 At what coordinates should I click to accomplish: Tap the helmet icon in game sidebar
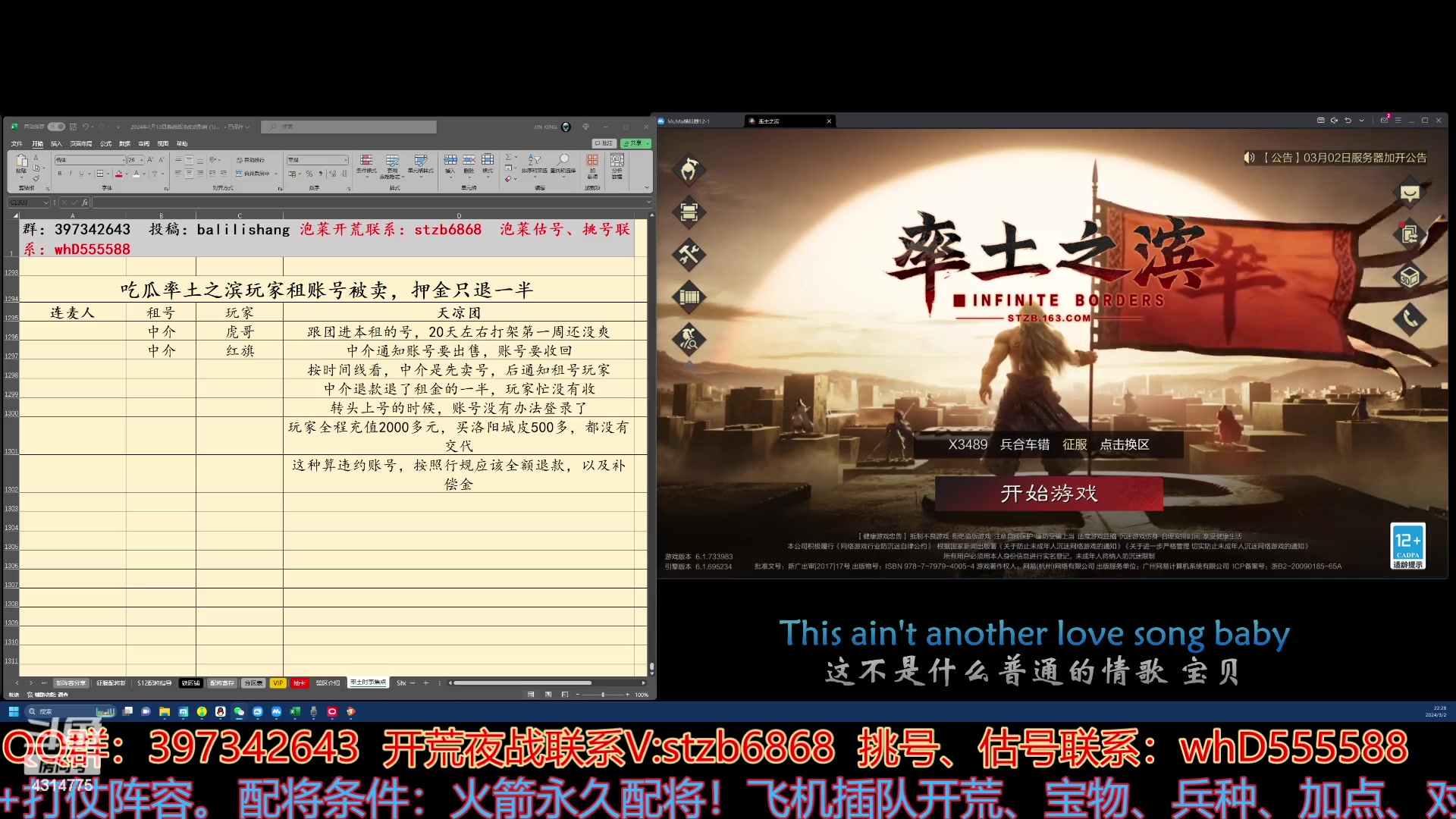(689, 170)
